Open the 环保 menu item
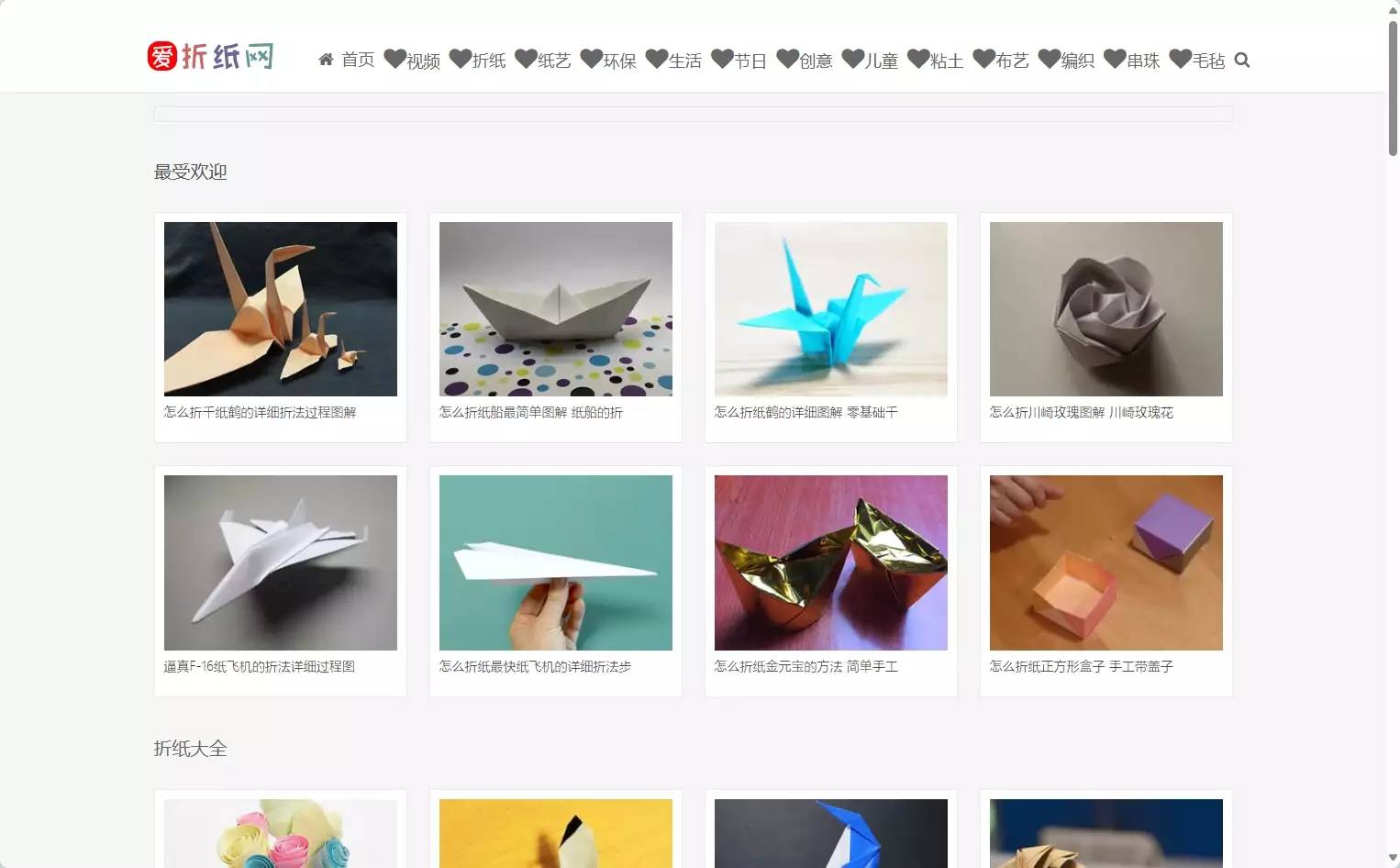The height and width of the screenshot is (868, 1400). [619, 61]
